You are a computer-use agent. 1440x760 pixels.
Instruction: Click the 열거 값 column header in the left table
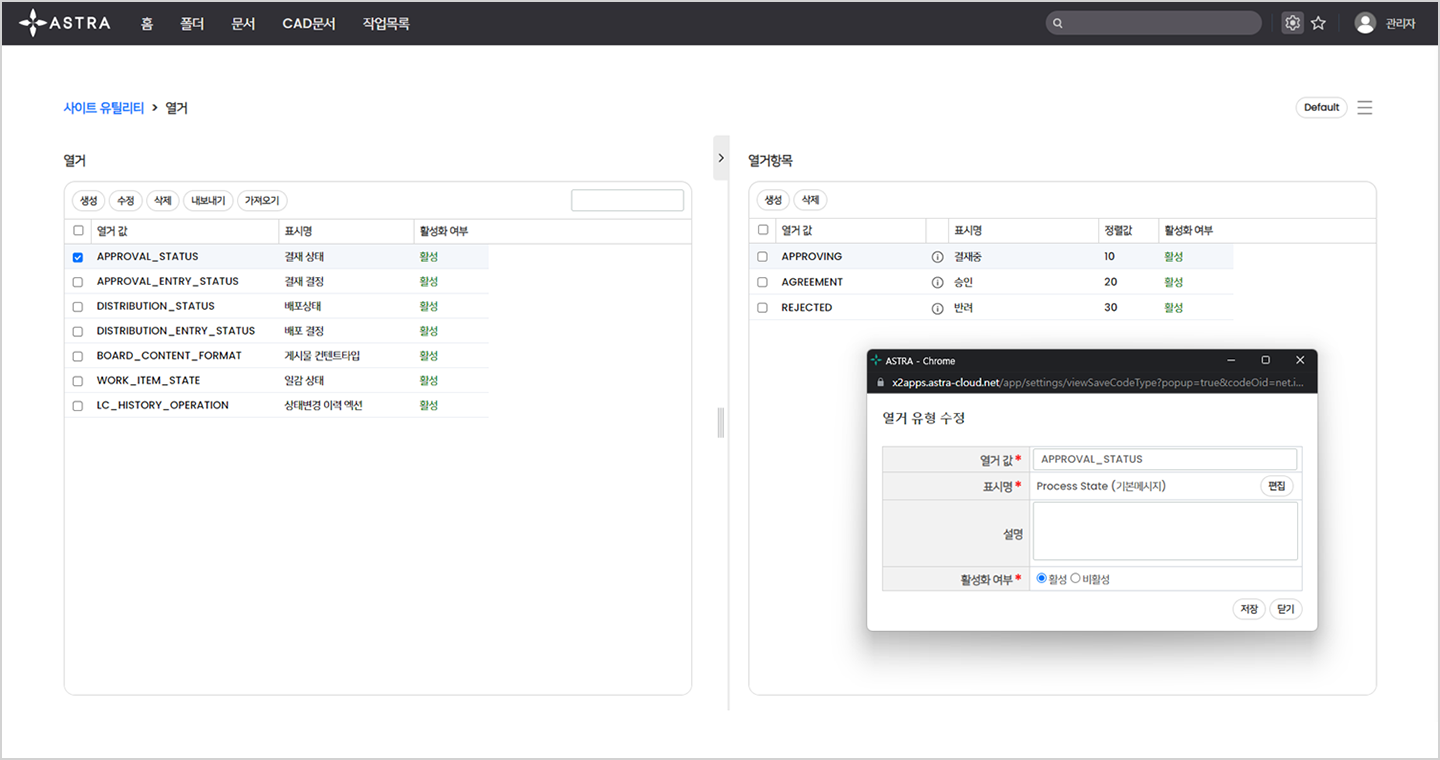(x=185, y=231)
